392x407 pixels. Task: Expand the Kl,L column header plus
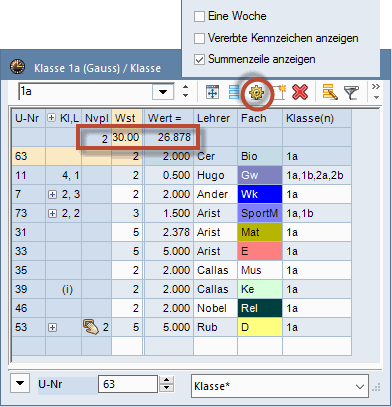51,118
